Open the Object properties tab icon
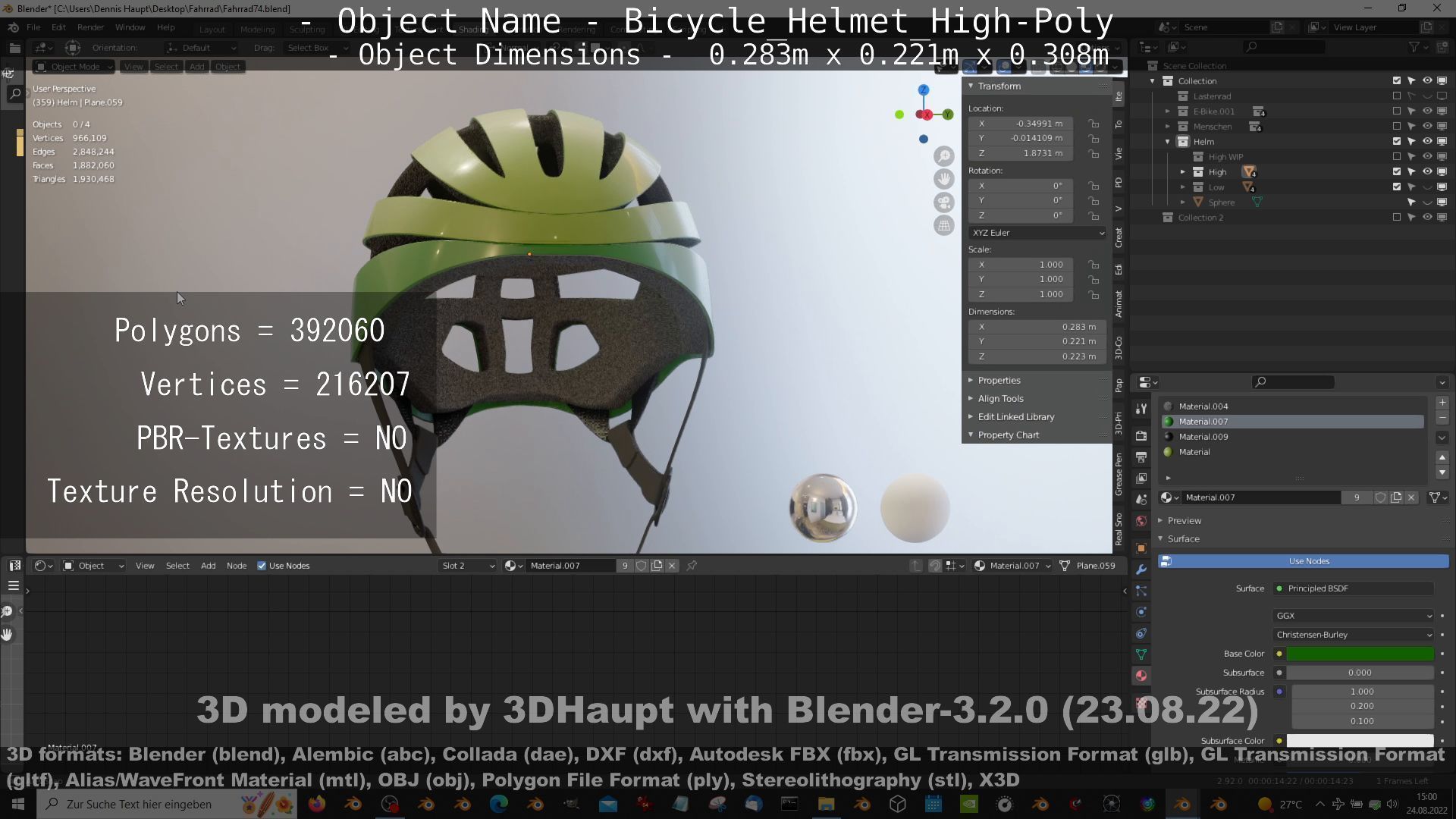Viewport: 1456px width, 819px height. [x=1141, y=548]
